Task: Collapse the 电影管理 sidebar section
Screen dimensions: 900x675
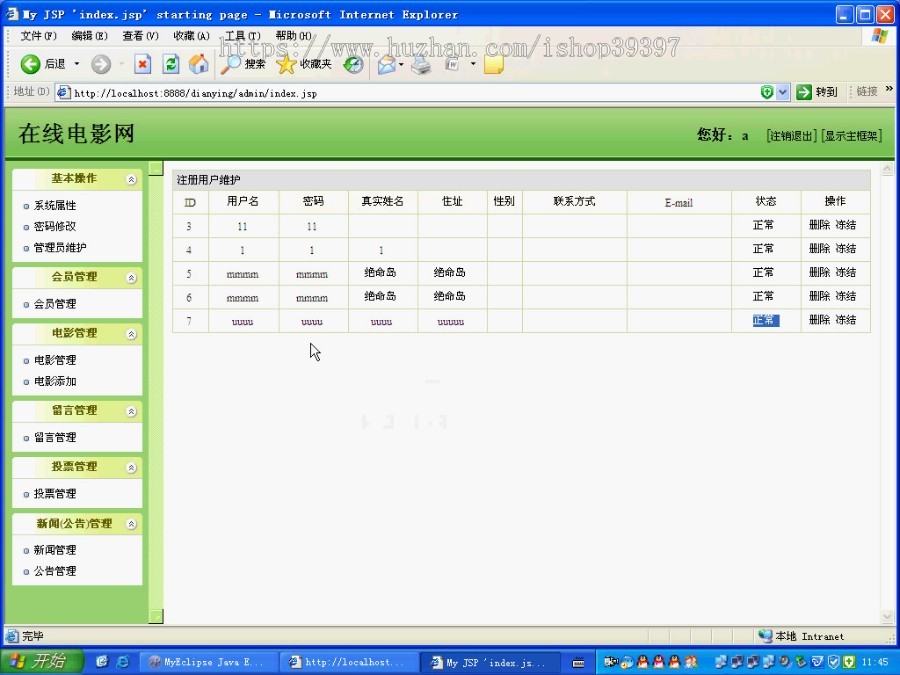Action: pyautogui.click(x=131, y=334)
